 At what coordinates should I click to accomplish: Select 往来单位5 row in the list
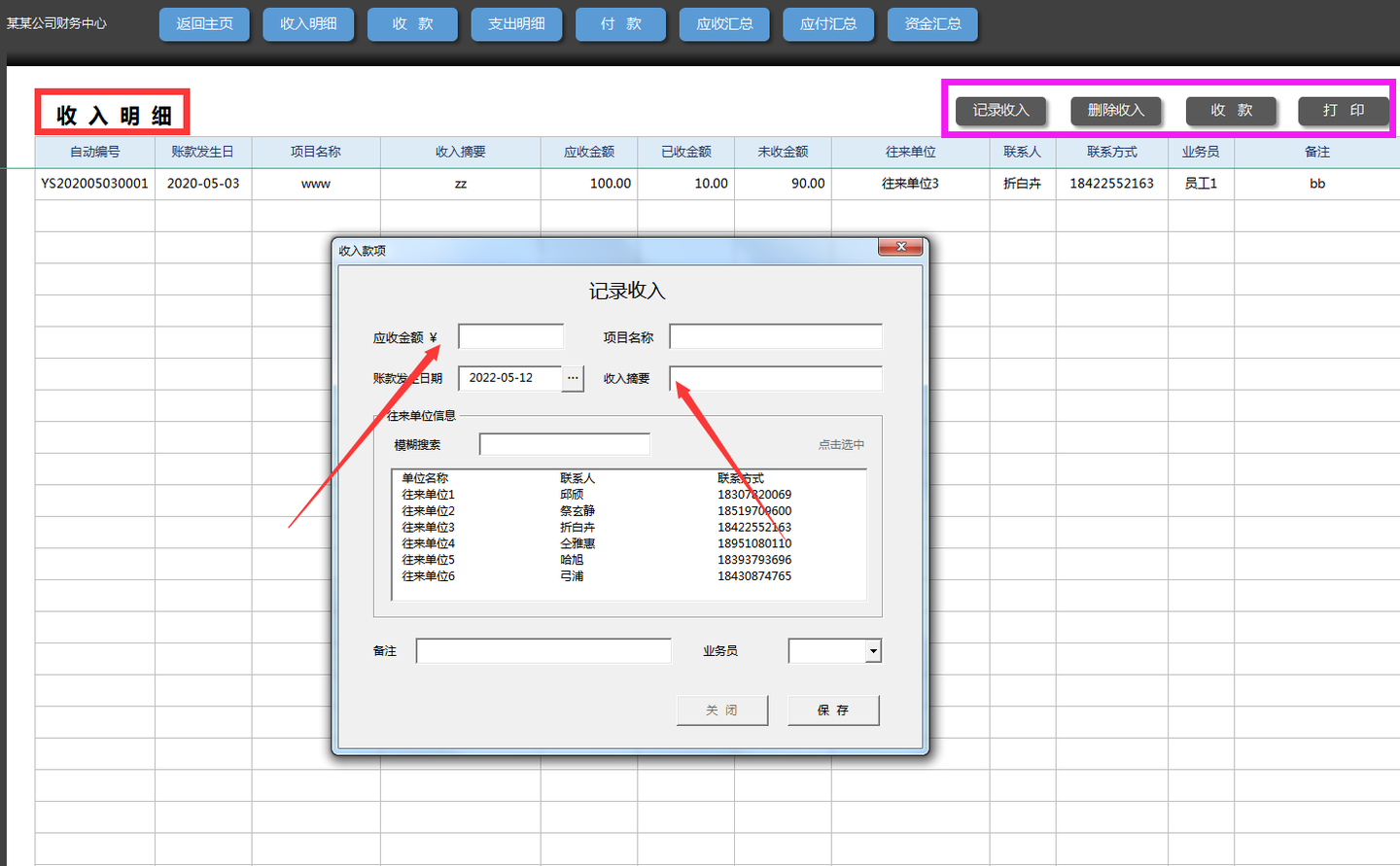[628, 560]
